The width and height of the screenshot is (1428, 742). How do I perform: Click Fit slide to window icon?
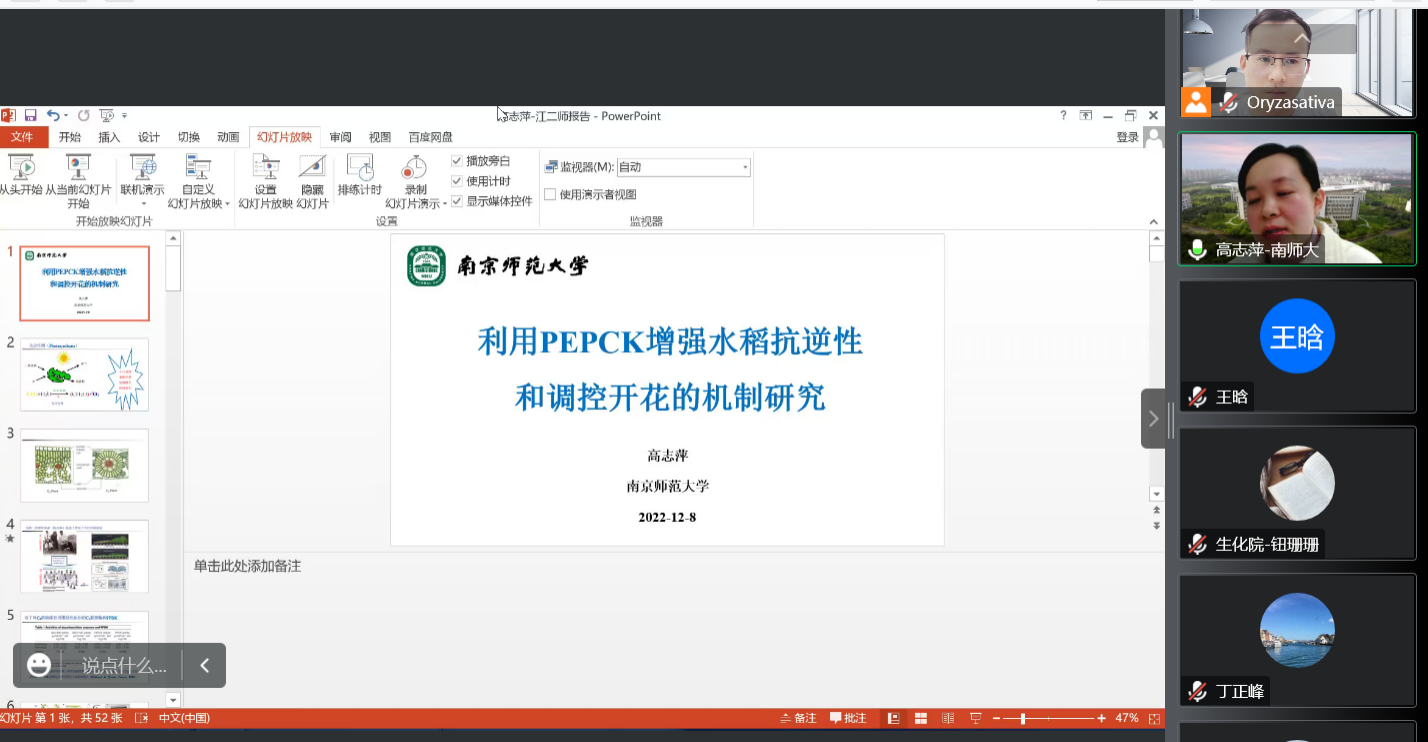pyautogui.click(x=1155, y=718)
